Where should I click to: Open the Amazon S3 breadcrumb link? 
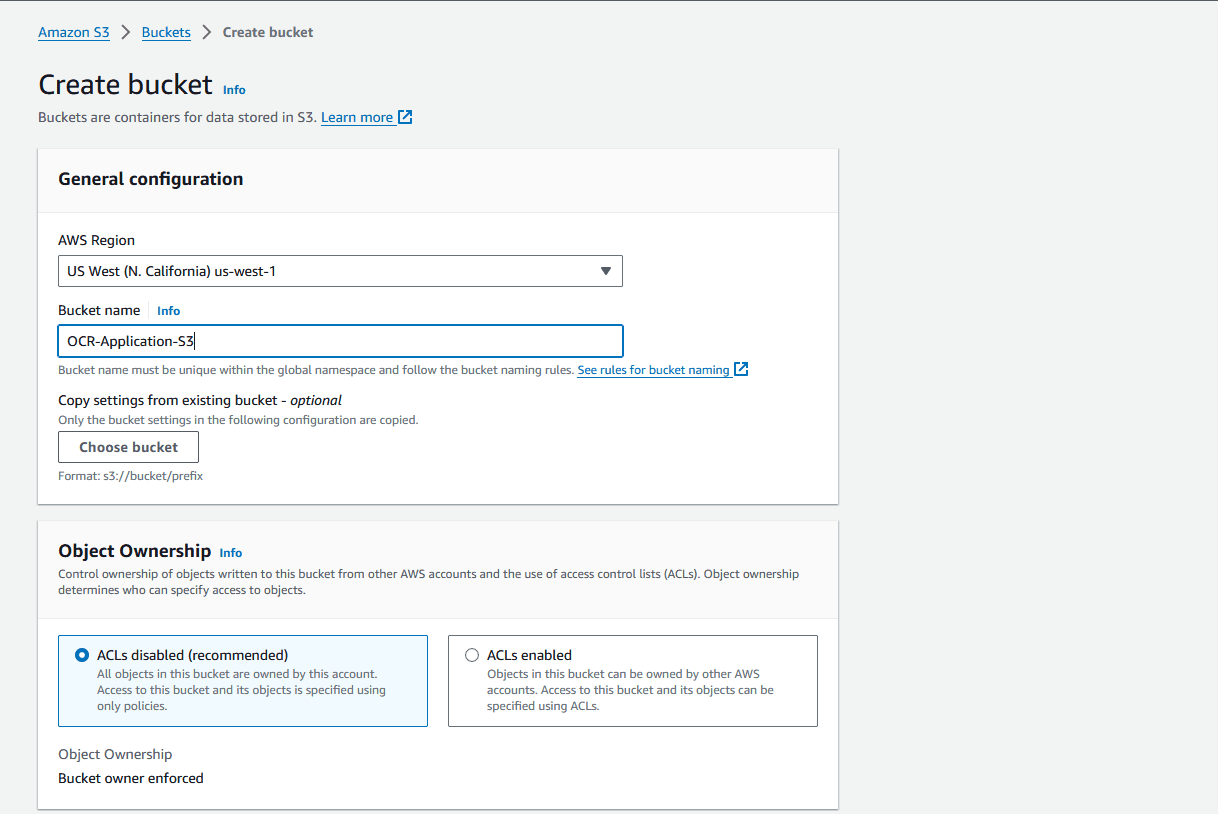click(x=74, y=32)
